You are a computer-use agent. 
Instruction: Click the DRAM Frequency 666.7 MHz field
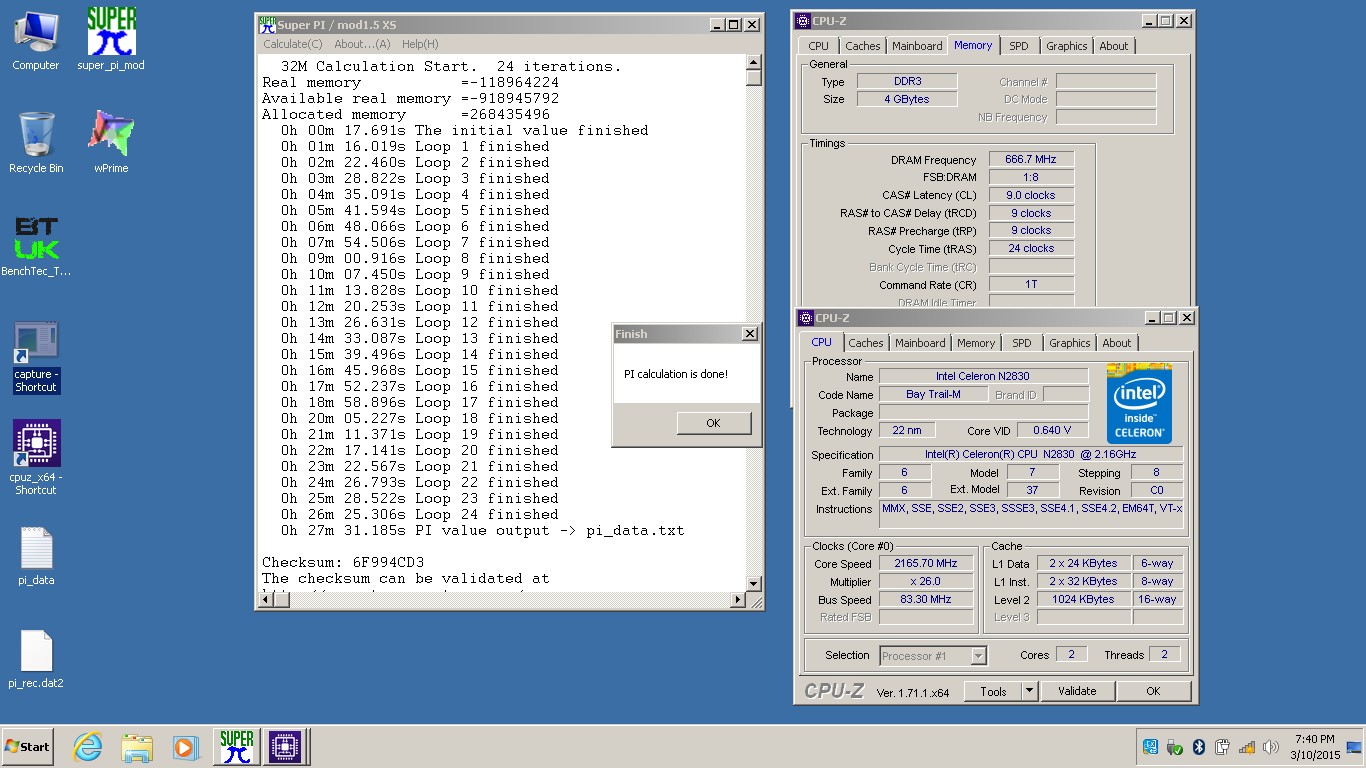[1031, 159]
